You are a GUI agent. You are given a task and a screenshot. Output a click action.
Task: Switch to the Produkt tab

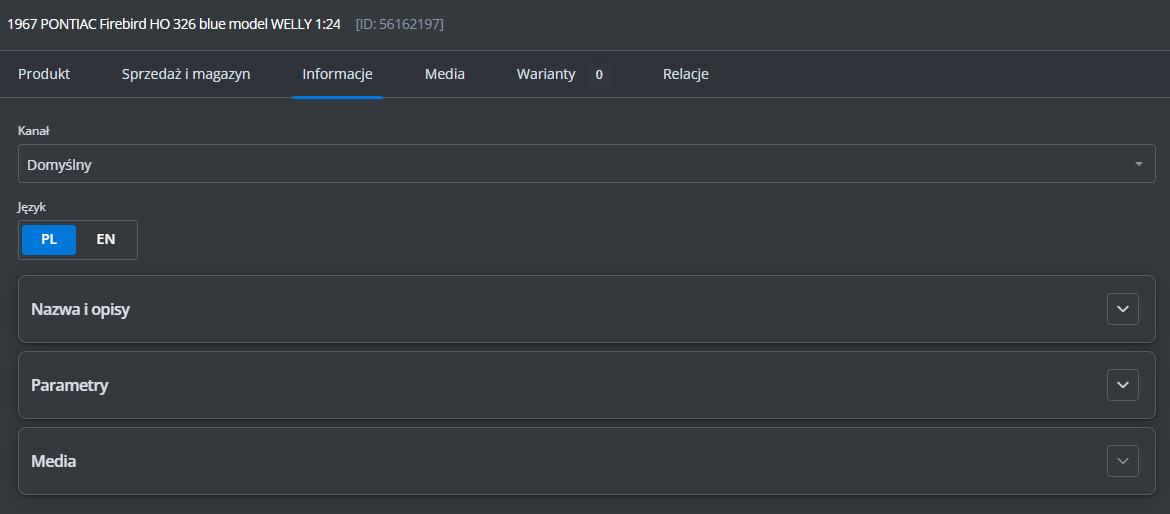click(44, 74)
